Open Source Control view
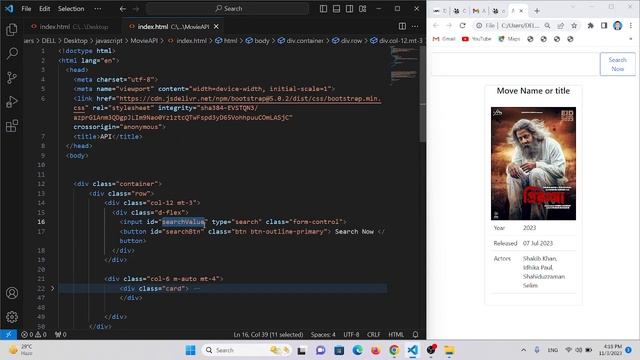The image size is (640, 360). pyautogui.click(x=12, y=78)
